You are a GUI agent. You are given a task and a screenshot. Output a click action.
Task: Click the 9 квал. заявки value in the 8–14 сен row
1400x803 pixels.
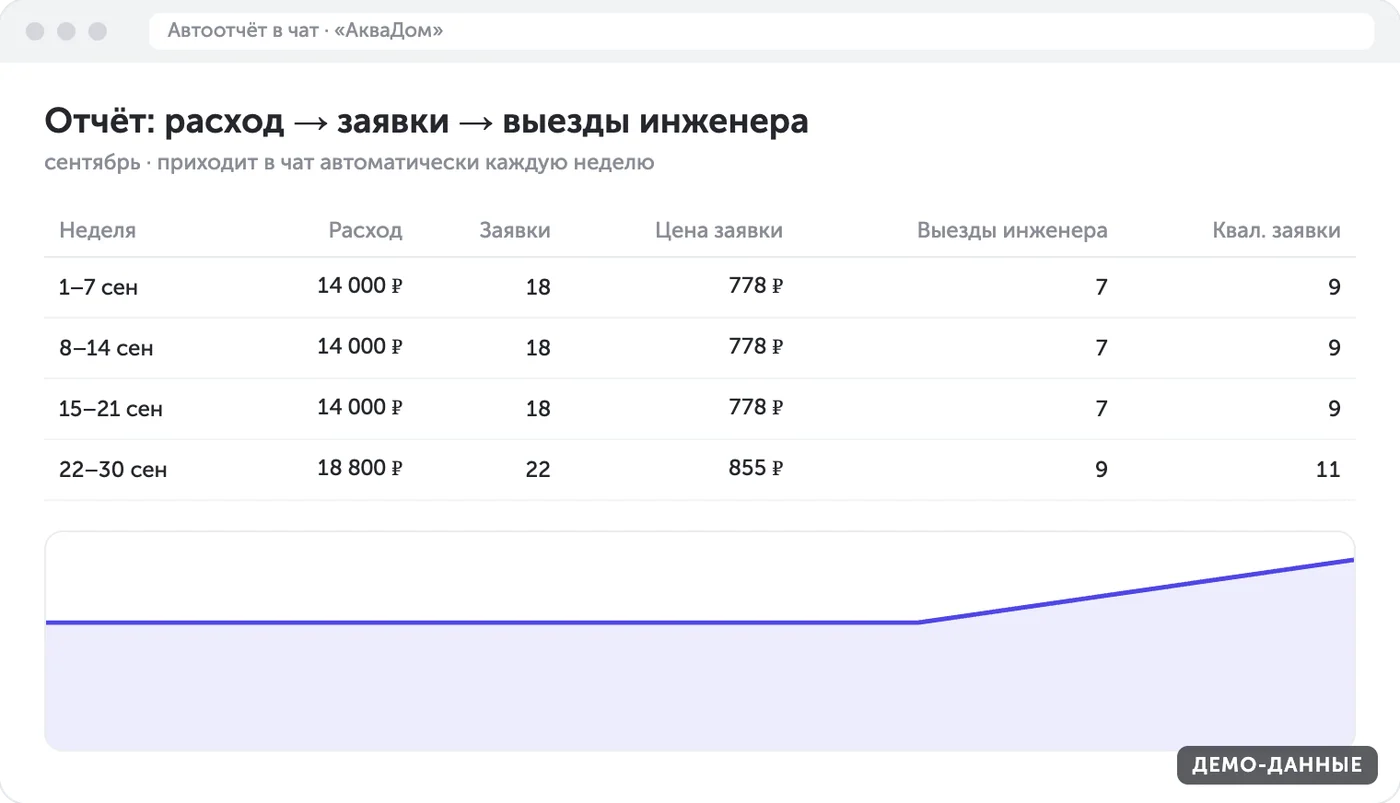1334,348
